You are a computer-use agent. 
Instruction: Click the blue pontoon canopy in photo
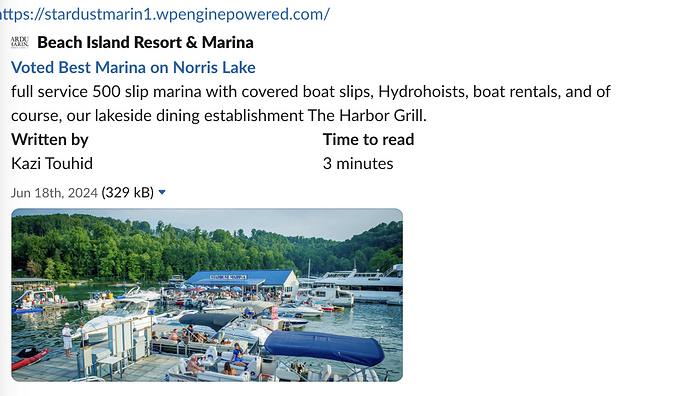(x=325, y=346)
